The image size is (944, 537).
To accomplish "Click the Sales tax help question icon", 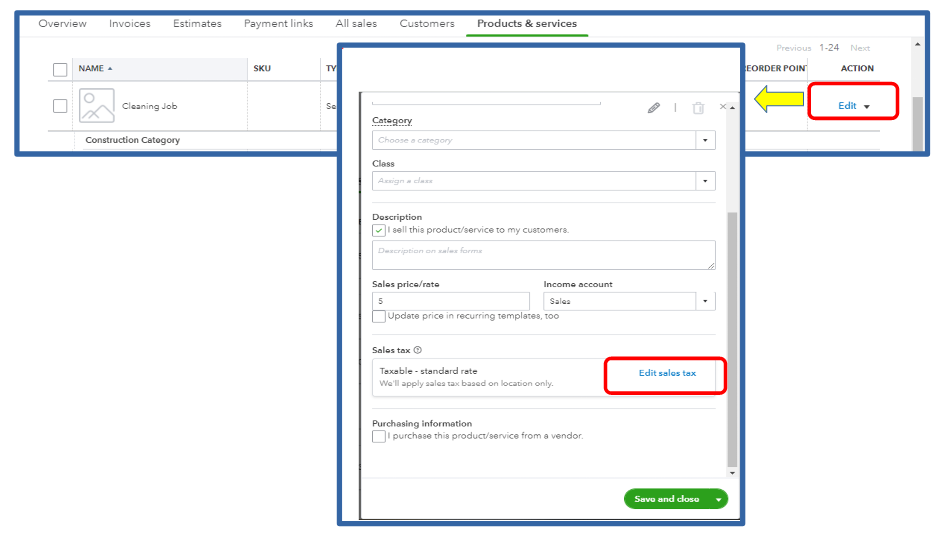I will pyautogui.click(x=418, y=350).
